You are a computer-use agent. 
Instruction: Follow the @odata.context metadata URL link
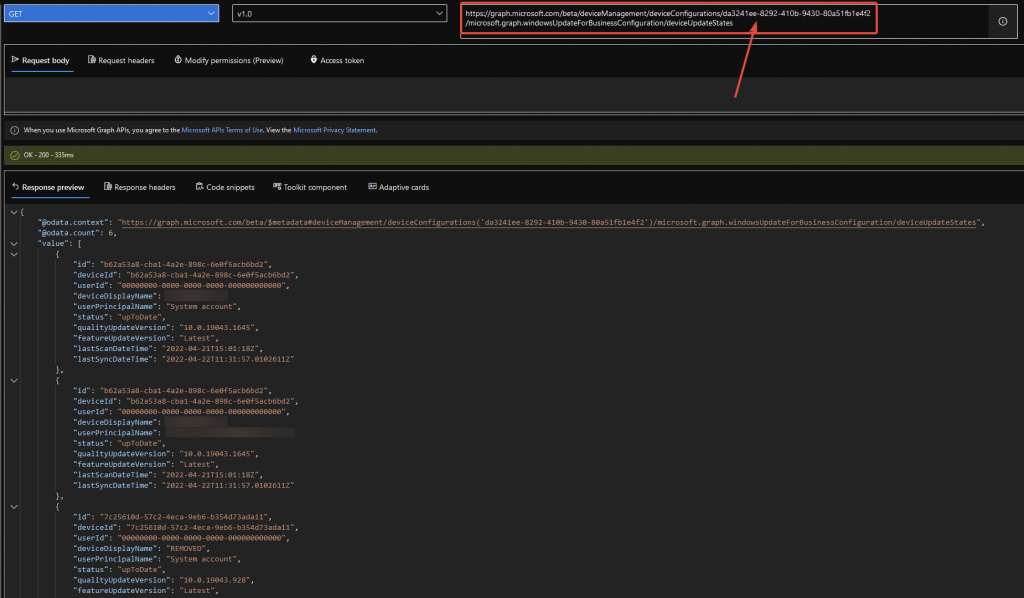click(549, 223)
